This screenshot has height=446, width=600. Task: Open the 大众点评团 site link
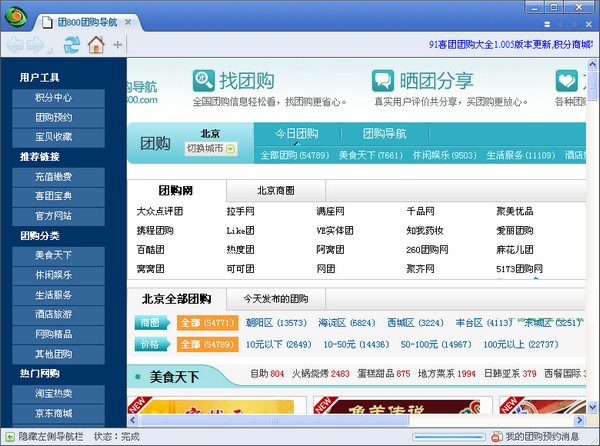coord(160,211)
